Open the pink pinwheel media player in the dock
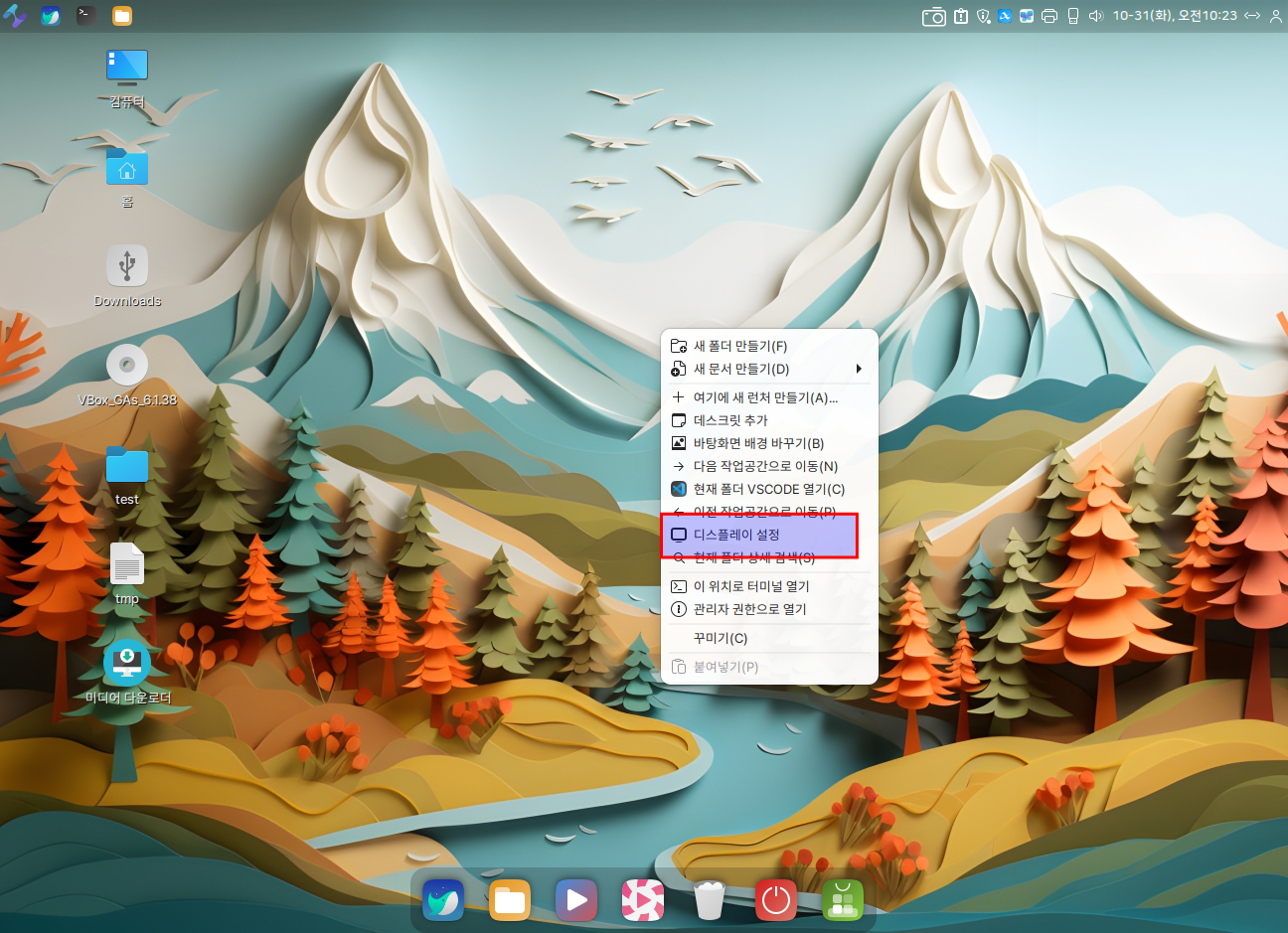This screenshot has width=1288, height=933. 643,900
